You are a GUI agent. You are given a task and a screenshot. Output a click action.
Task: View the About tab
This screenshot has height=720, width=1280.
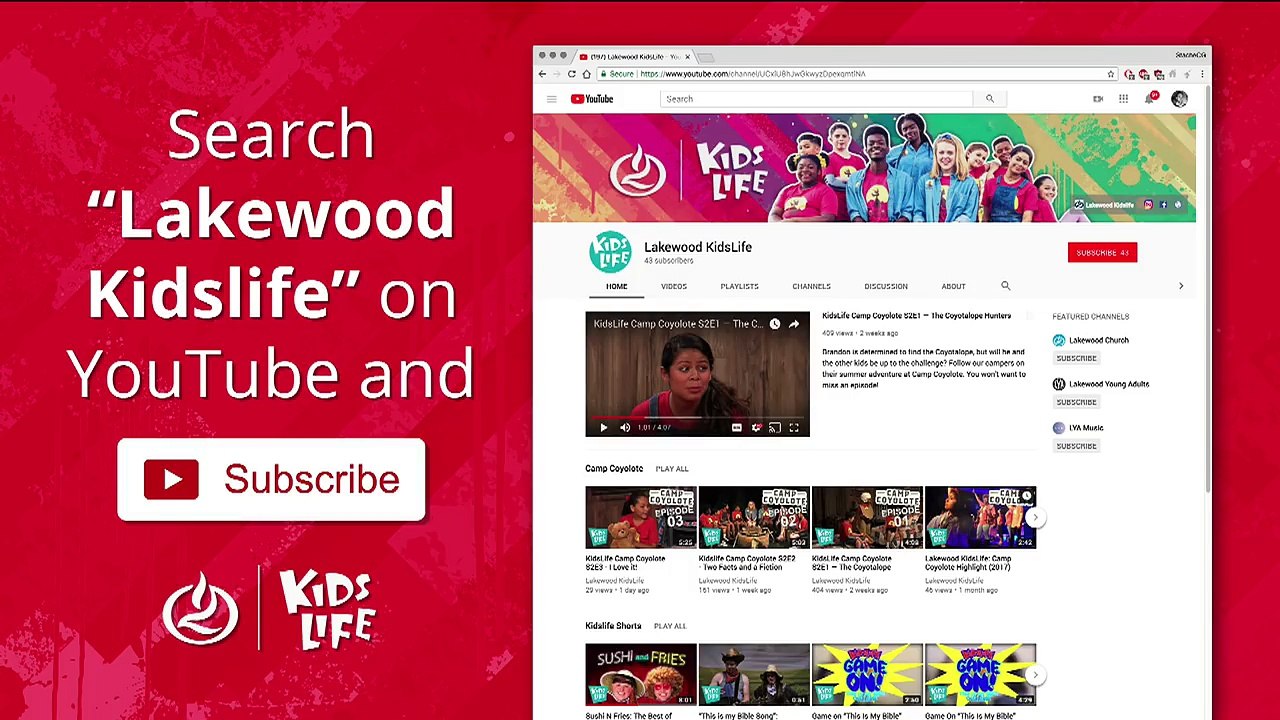pyautogui.click(x=953, y=286)
